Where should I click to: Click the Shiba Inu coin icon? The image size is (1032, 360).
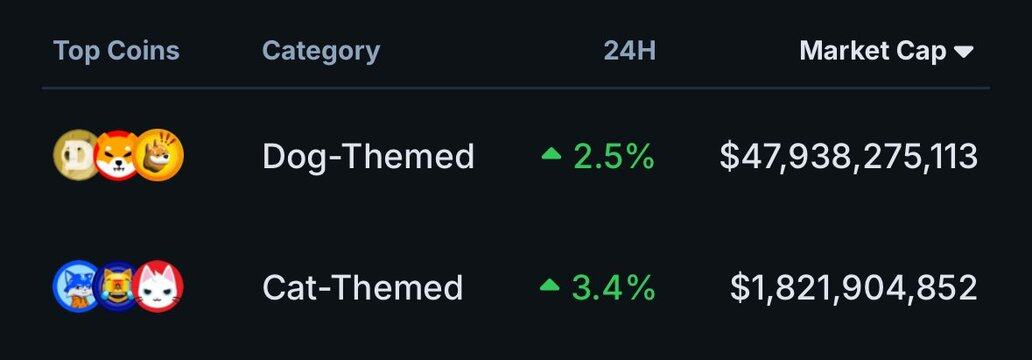click(118, 155)
